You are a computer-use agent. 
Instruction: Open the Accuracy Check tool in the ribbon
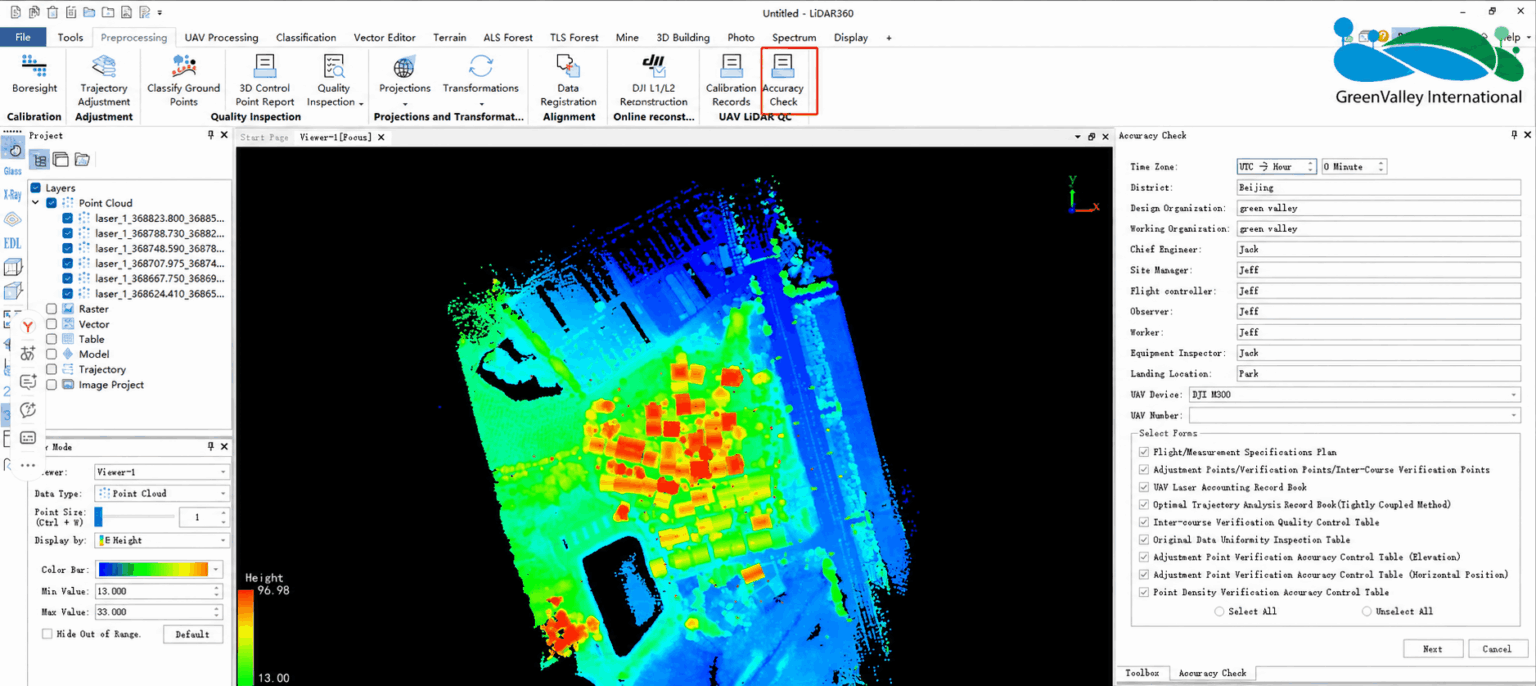[783, 81]
